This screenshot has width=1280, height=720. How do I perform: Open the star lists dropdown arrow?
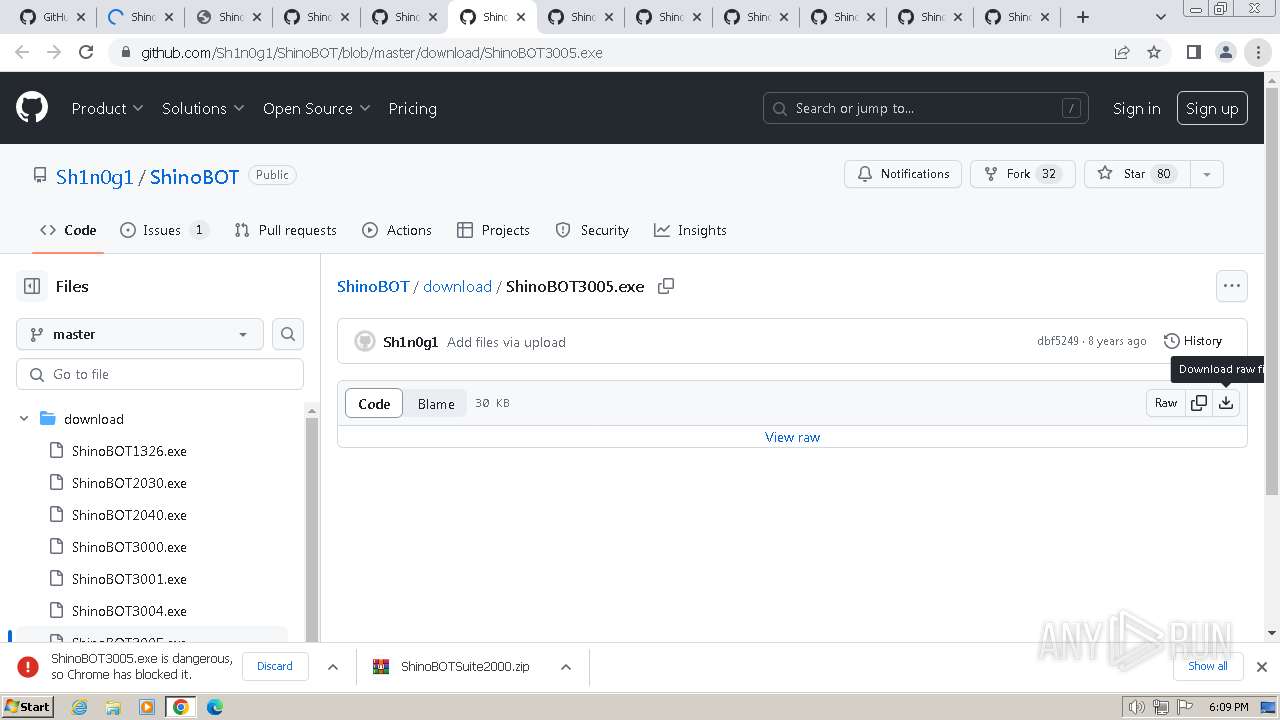(1207, 174)
